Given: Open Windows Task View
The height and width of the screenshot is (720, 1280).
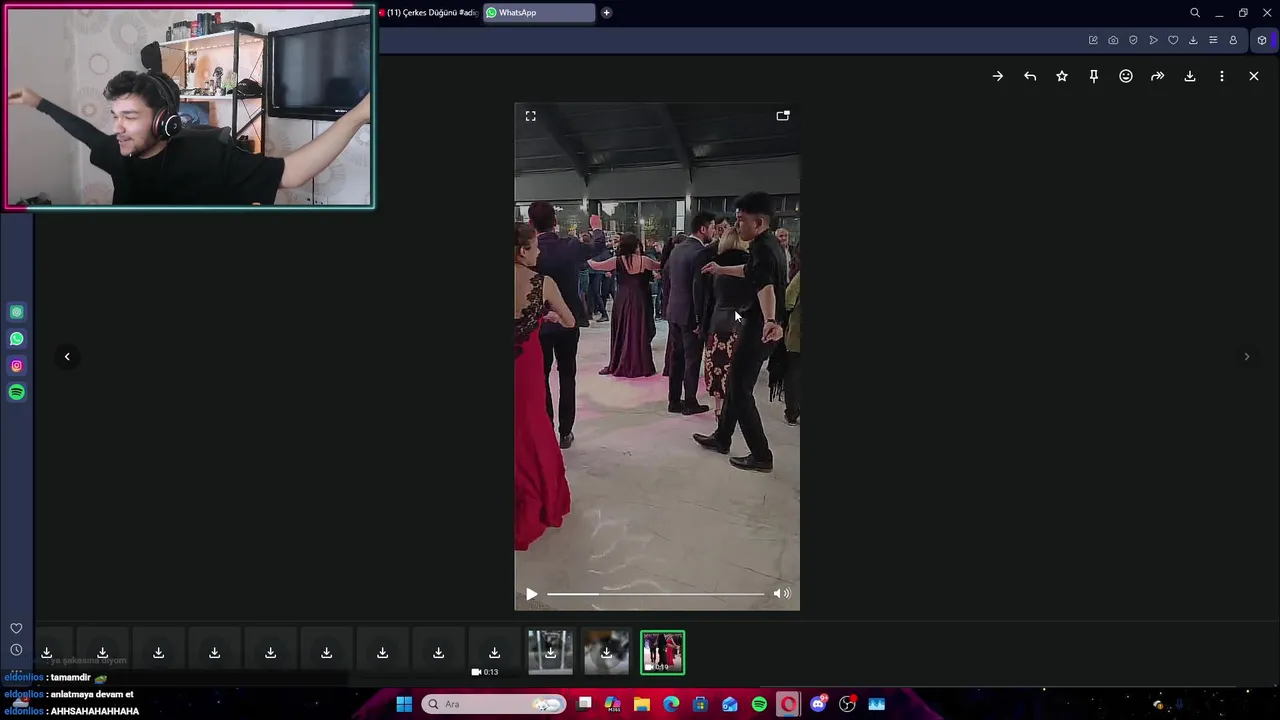Looking at the screenshot, I should pyautogui.click(x=585, y=704).
